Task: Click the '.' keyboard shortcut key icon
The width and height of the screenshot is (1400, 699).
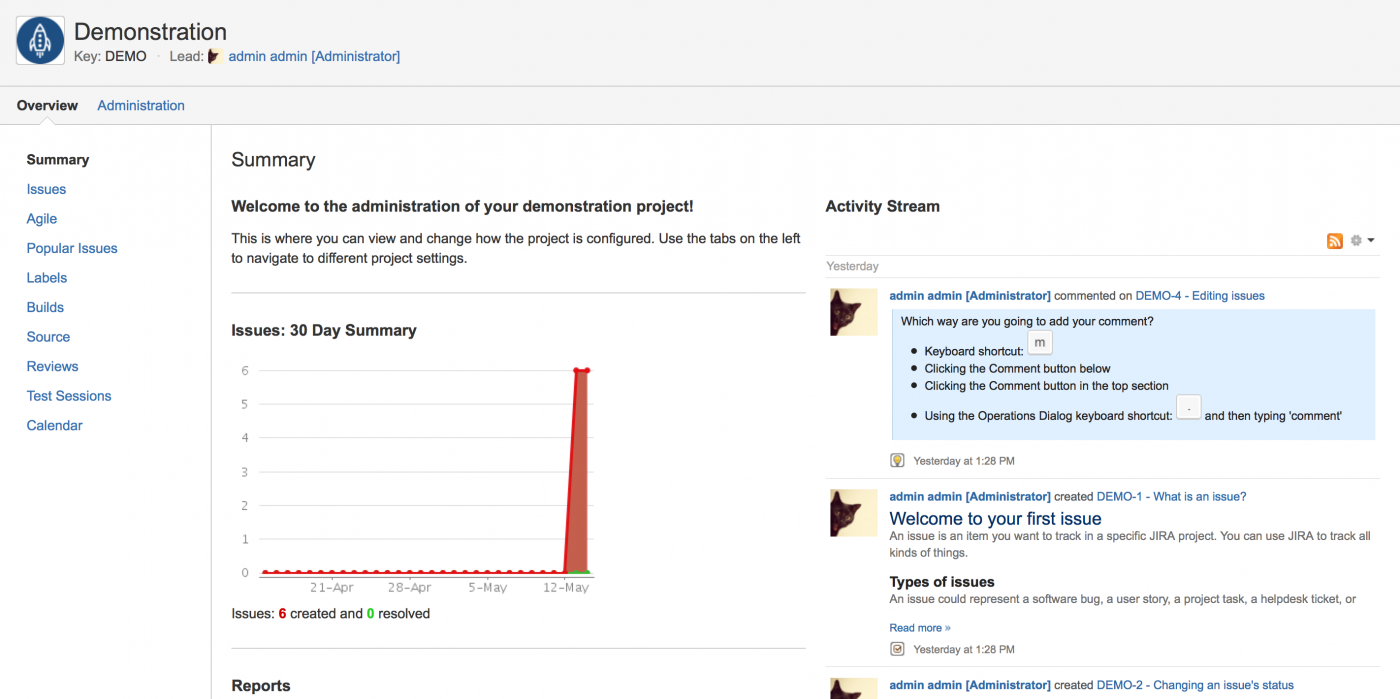Action: tap(1188, 407)
